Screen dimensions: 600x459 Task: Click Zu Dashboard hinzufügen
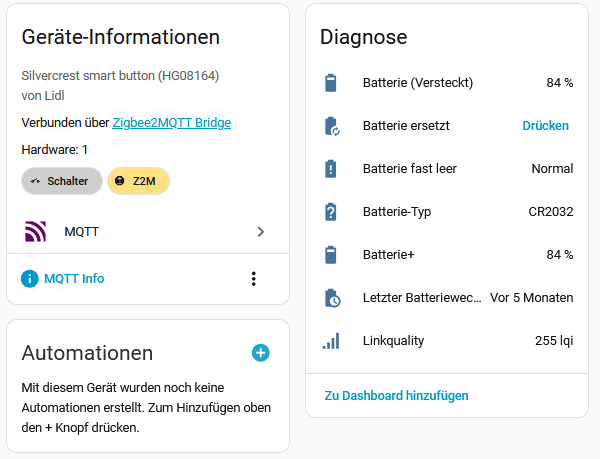(396, 396)
